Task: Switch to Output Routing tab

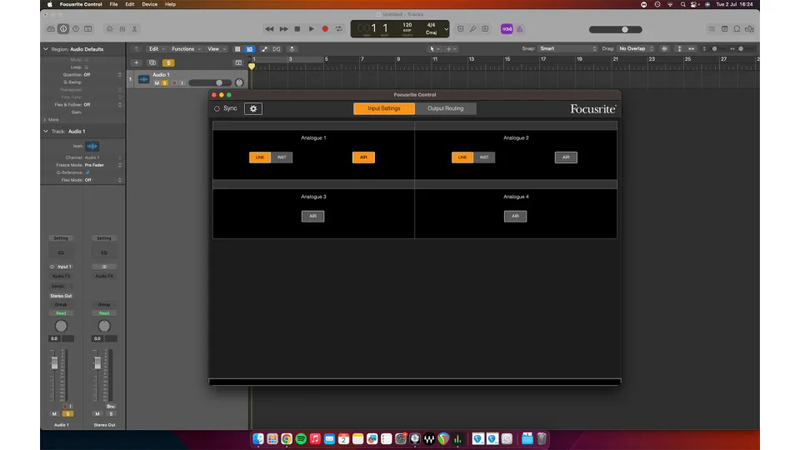Action: point(445,109)
